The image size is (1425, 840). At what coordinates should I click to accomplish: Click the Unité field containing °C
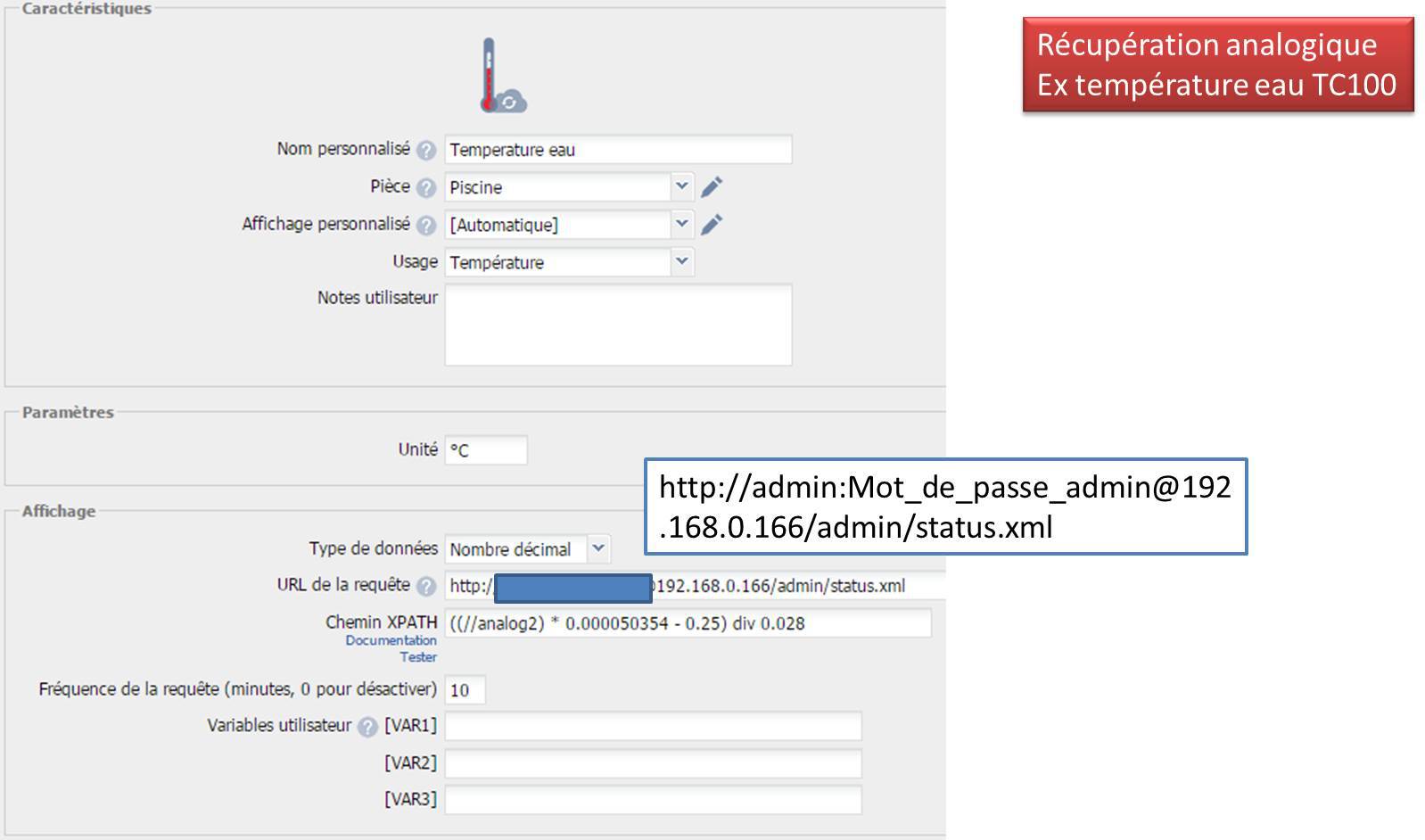point(485,450)
